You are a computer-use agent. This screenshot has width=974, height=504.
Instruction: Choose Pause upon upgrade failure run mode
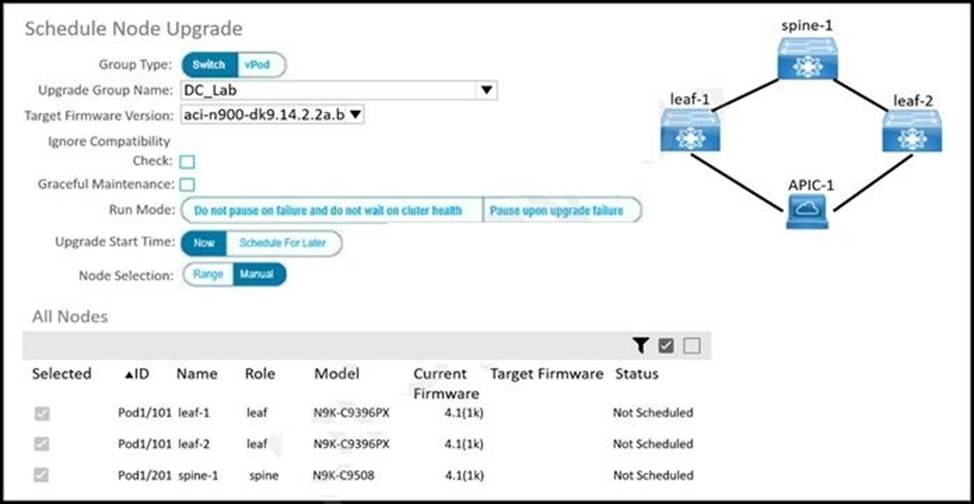[557, 211]
